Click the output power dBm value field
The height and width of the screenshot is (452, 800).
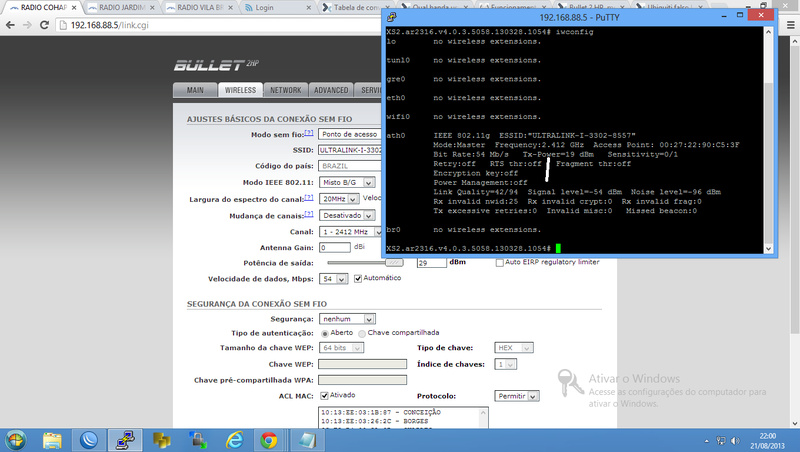coord(432,263)
